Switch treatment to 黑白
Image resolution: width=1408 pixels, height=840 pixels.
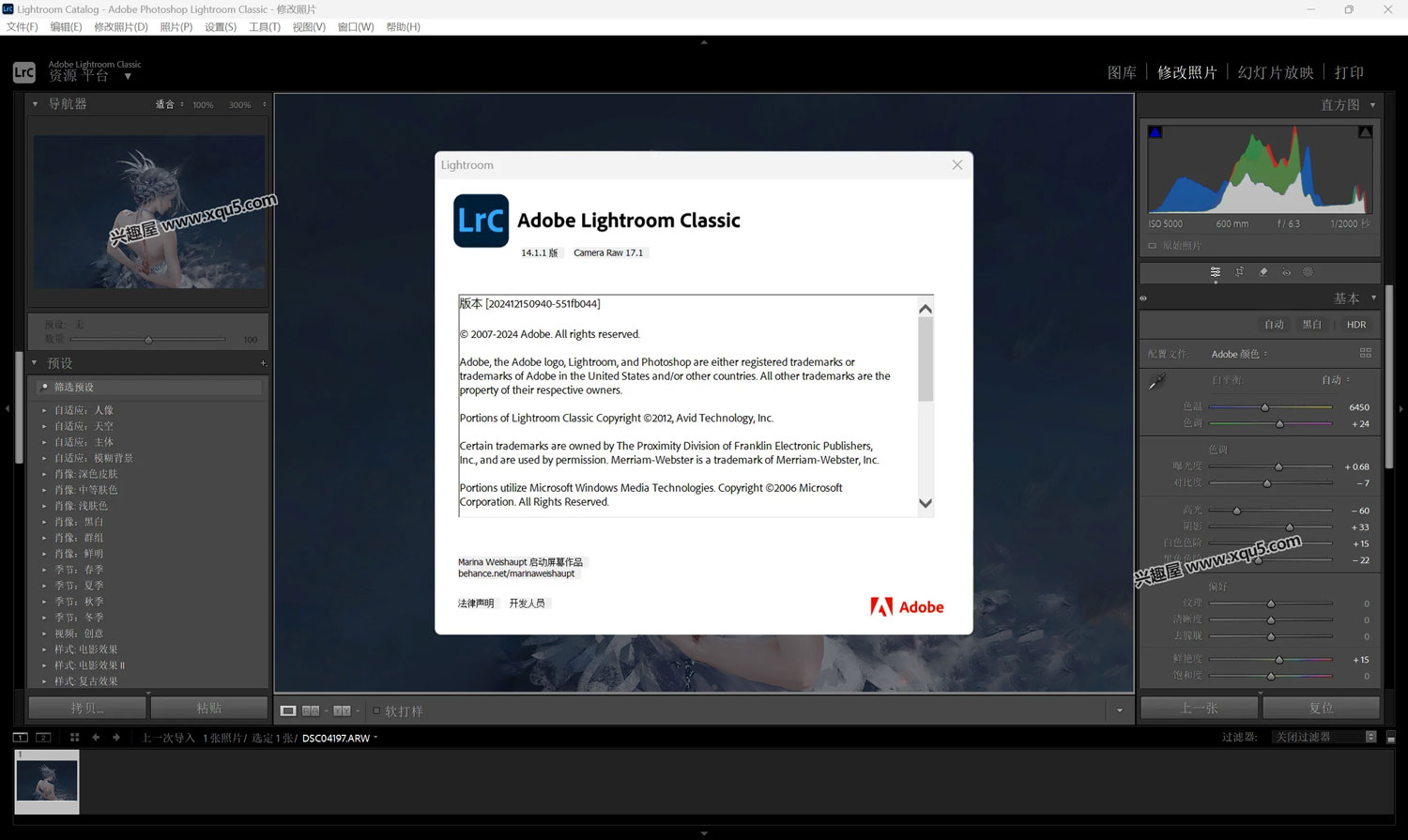click(x=1311, y=325)
